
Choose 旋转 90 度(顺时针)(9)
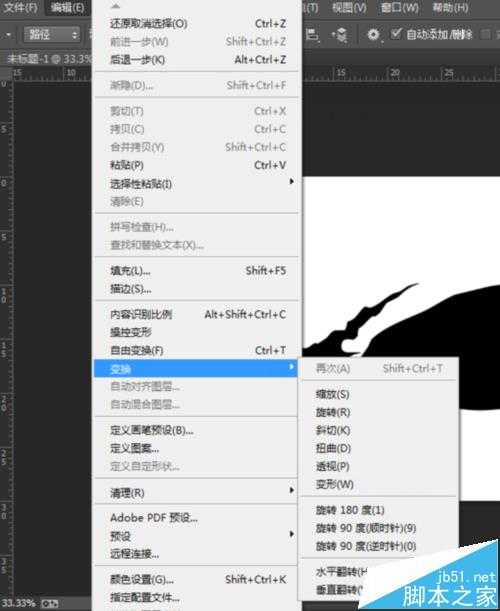pyautogui.click(x=379, y=528)
